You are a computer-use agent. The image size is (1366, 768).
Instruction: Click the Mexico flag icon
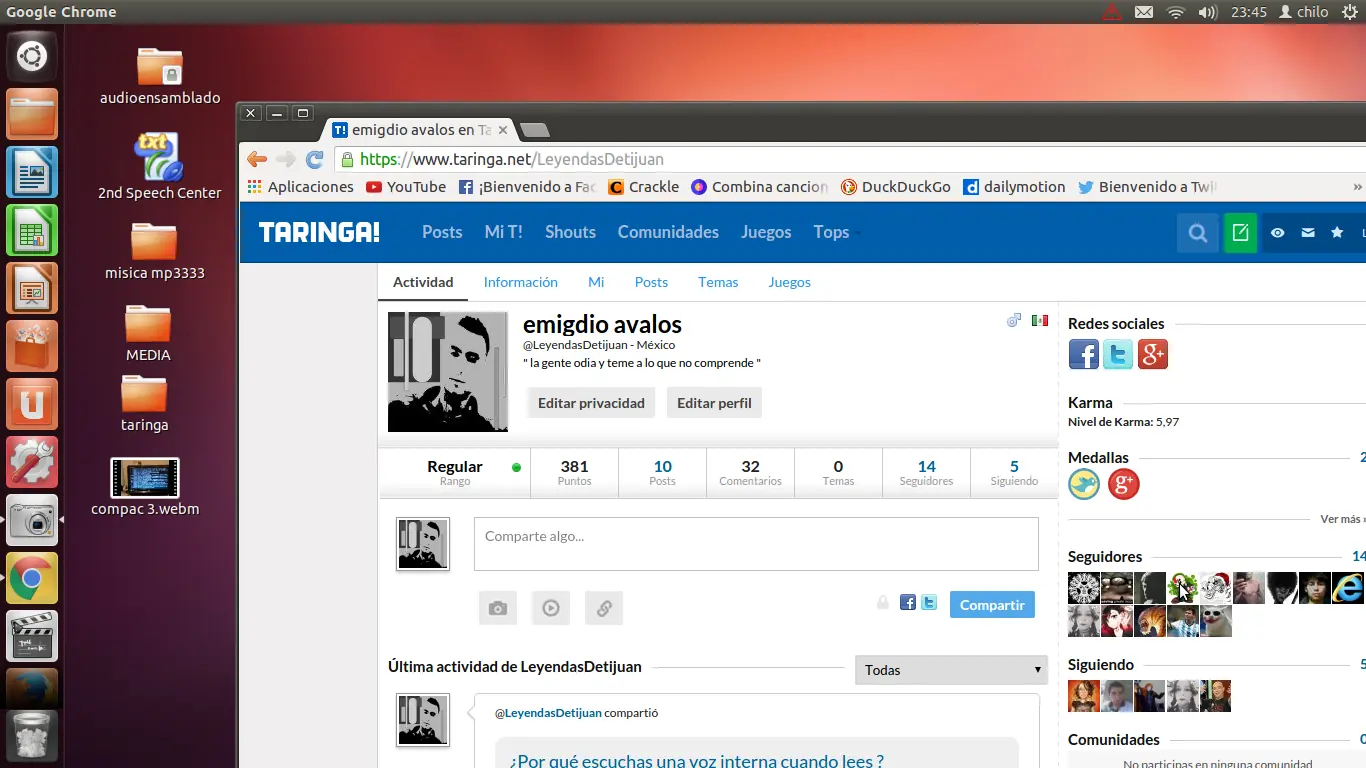(x=1040, y=320)
